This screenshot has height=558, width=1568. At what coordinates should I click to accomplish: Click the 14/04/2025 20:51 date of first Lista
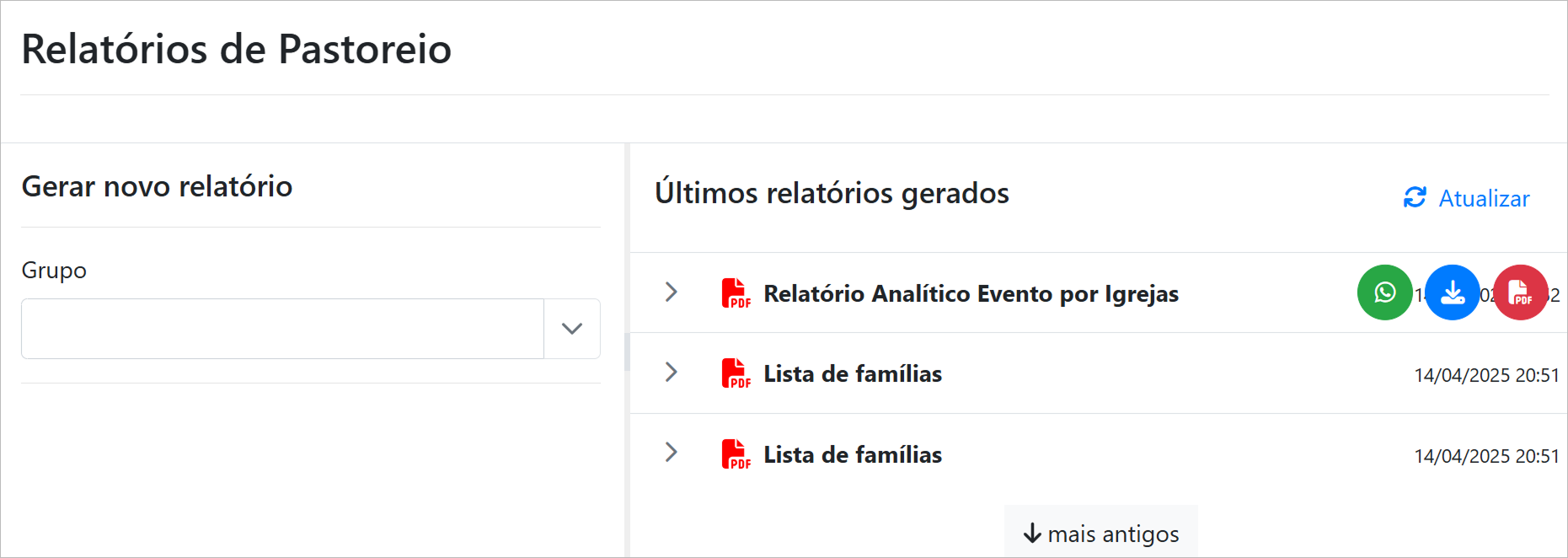click(x=1486, y=375)
